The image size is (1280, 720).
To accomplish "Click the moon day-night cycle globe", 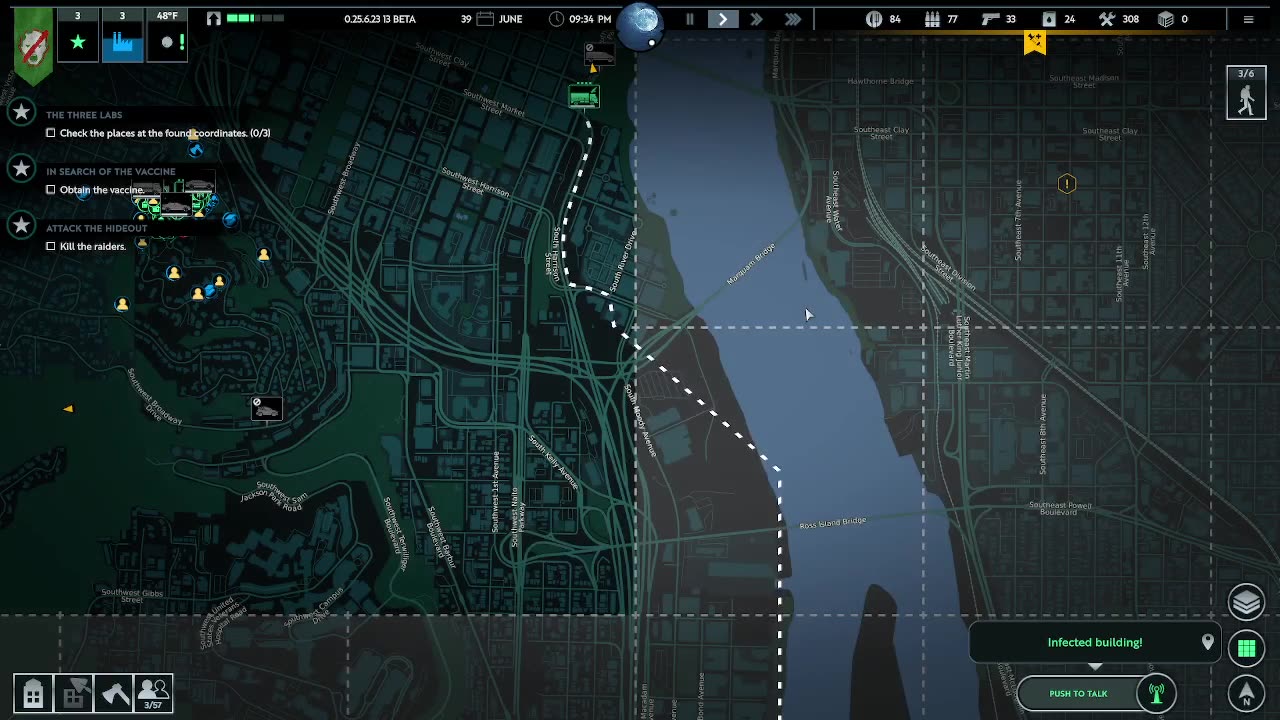I will pyautogui.click(x=639, y=24).
